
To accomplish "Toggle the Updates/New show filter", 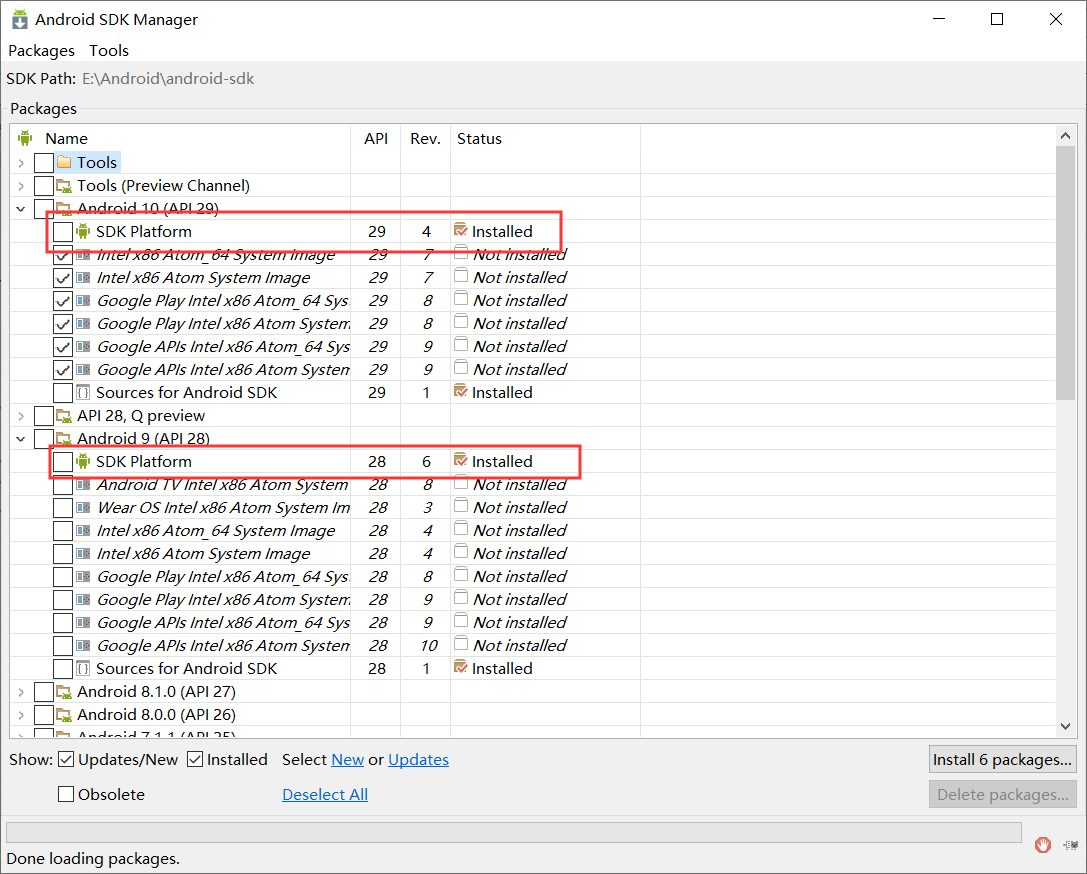I will coord(66,760).
